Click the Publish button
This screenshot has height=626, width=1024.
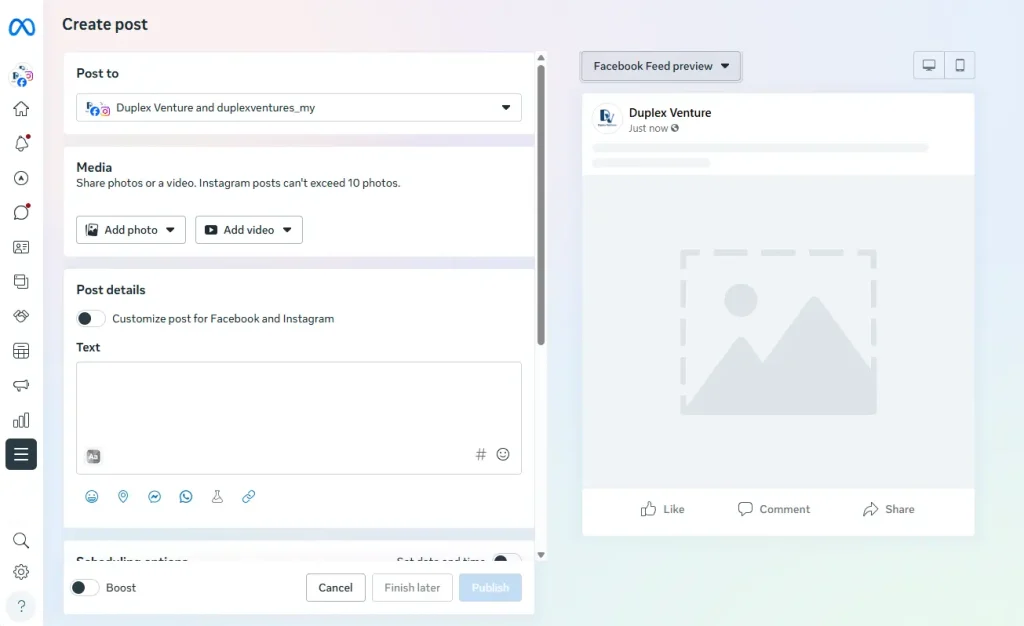(x=490, y=587)
